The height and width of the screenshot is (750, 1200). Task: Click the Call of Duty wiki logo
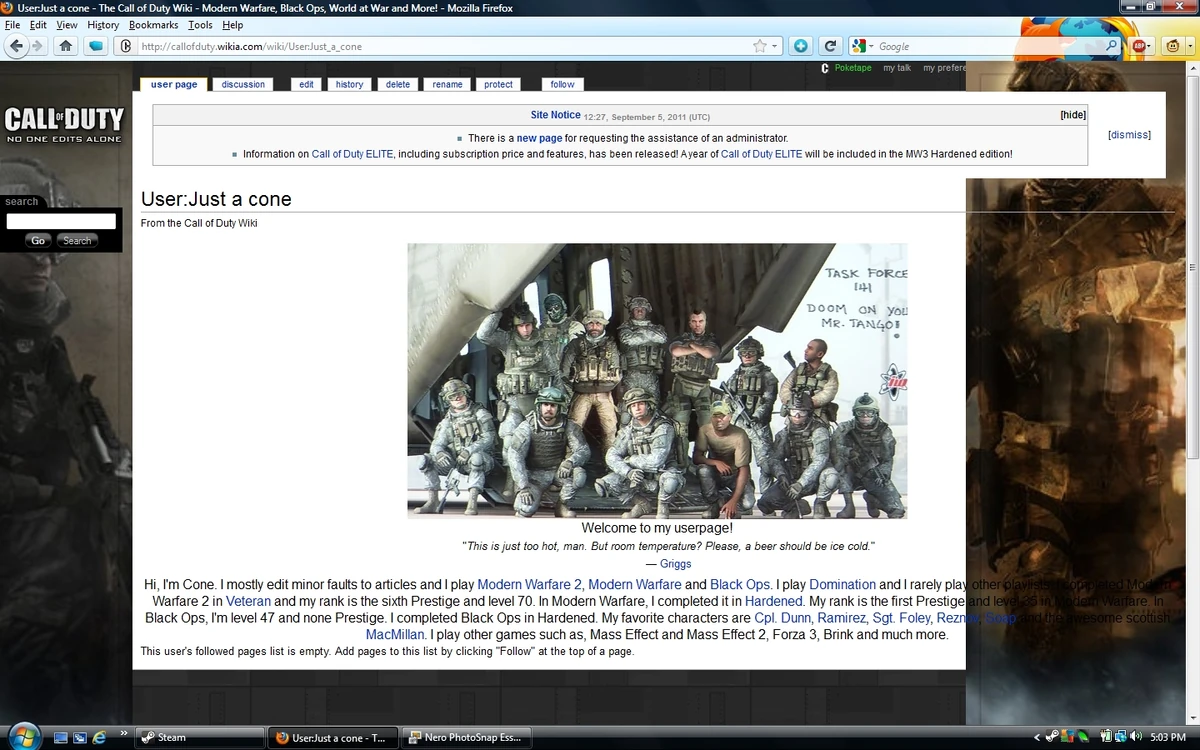[64, 124]
